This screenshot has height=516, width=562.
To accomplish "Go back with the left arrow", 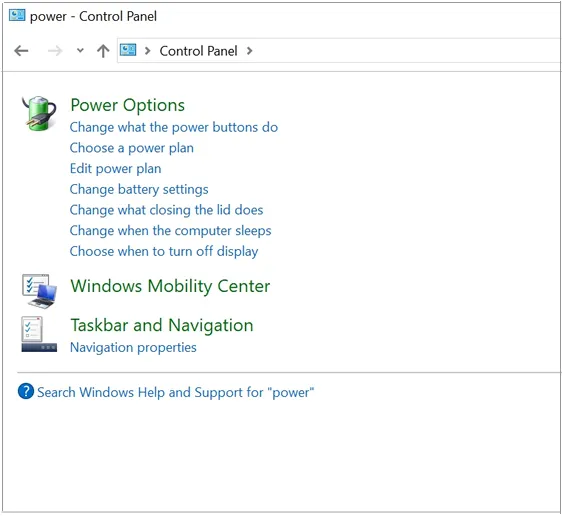I will (x=21, y=51).
